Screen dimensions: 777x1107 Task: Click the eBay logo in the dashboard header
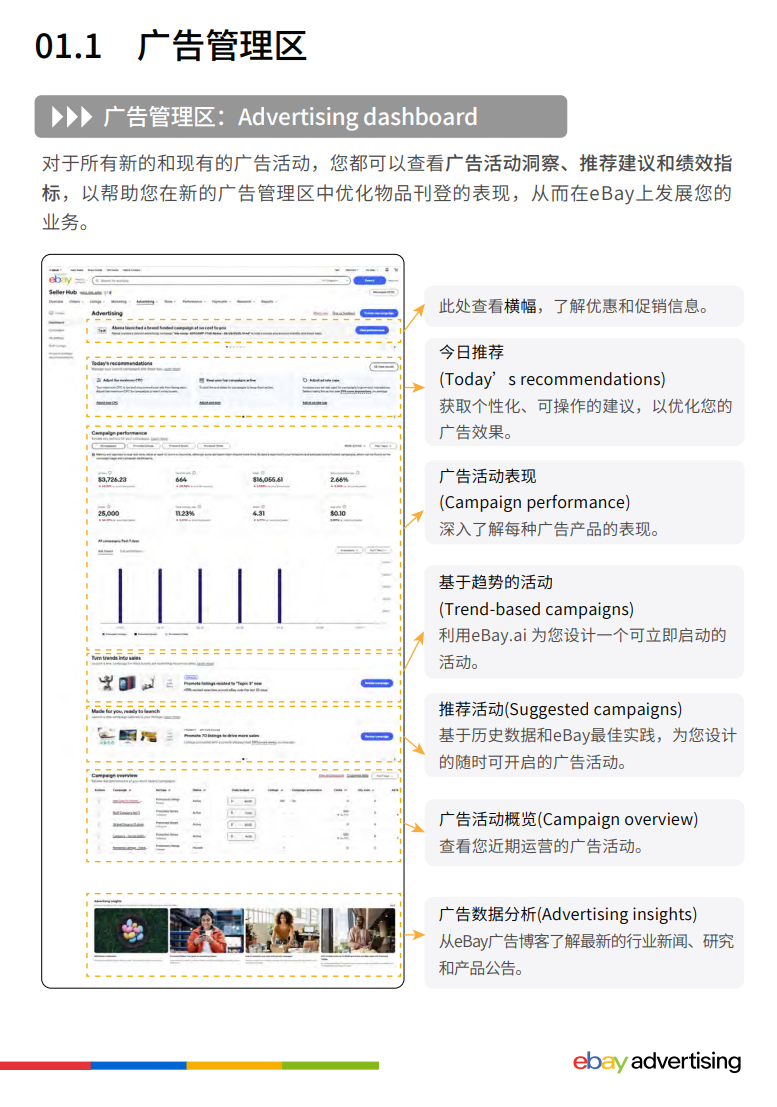pyautogui.click(x=60, y=280)
